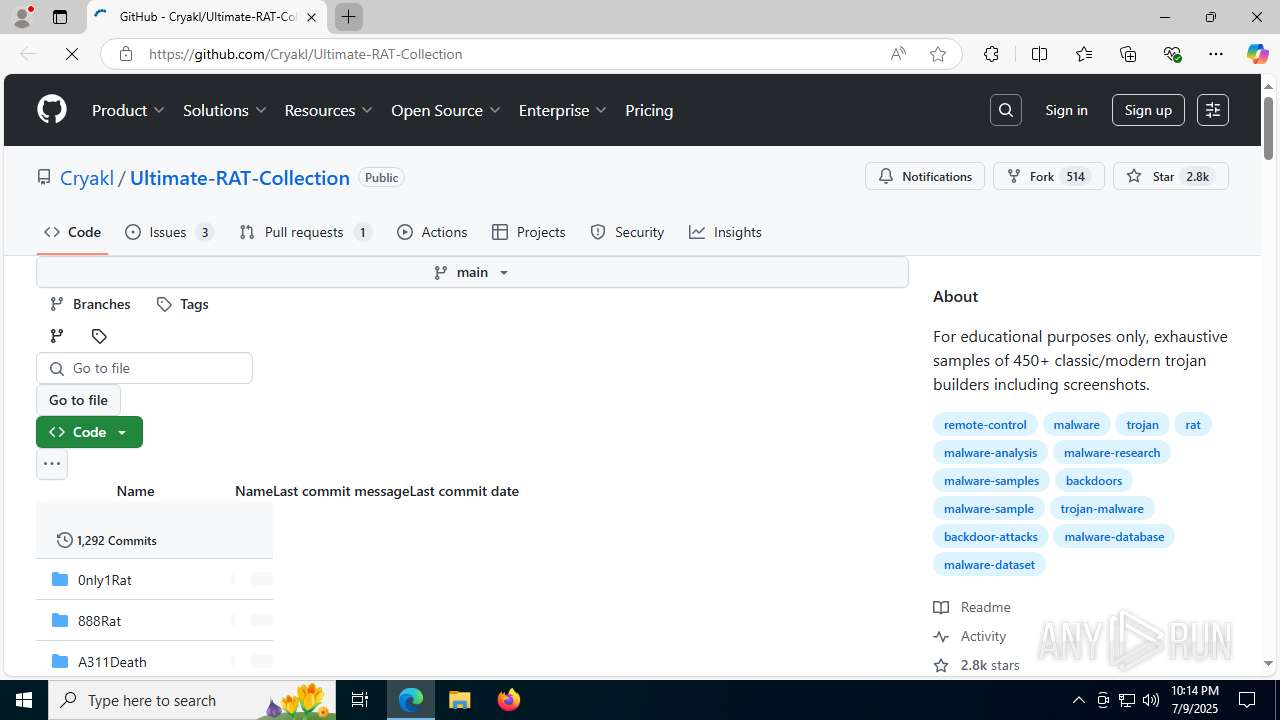The image size is (1280, 720).
Task: Click the branches icon below Branches link
Action: click(x=57, y=336)
